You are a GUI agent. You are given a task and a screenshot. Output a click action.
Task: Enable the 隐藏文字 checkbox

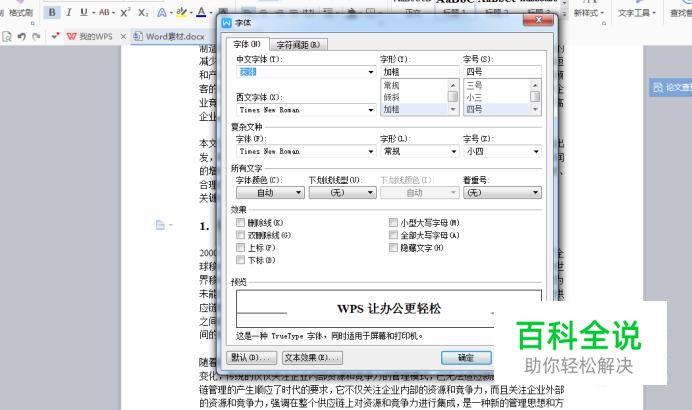point(393,248)
